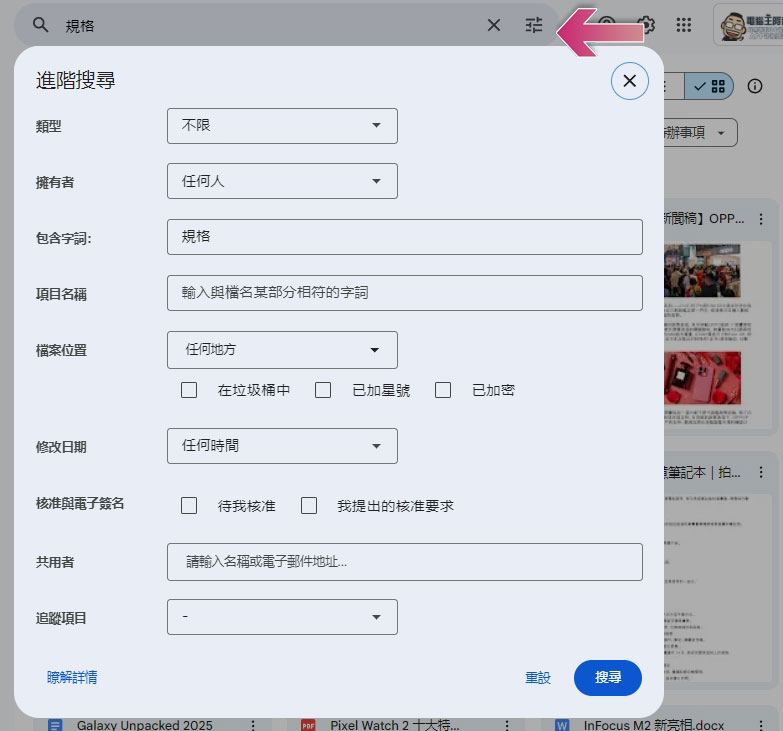The height and width of the screenshot is (731, 783).
Task: Click the 共用者 name or email field
Action: tap(404, 562)
